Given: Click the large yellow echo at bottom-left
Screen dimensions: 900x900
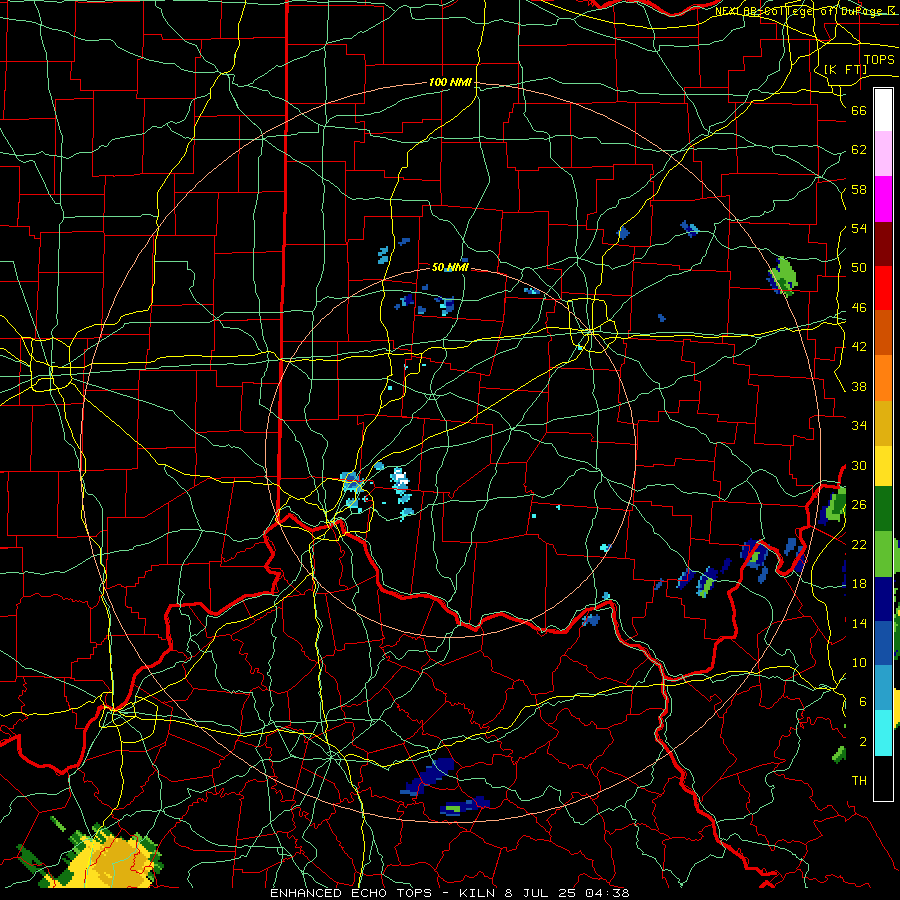Looking at the screenshot, I should [112, 863].
